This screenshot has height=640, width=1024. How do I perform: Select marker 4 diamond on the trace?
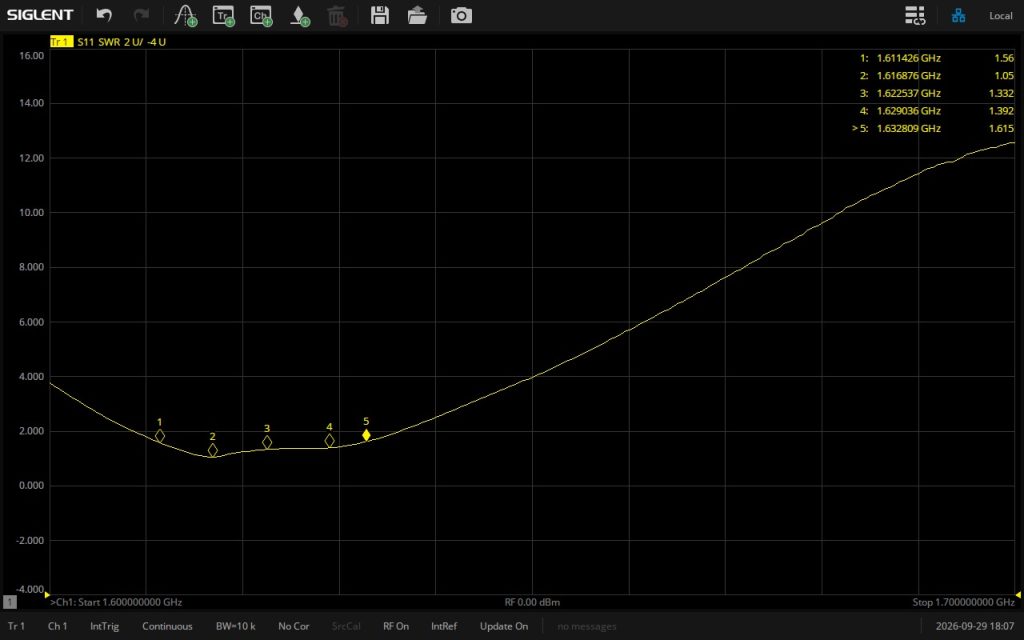pos(330,441)
